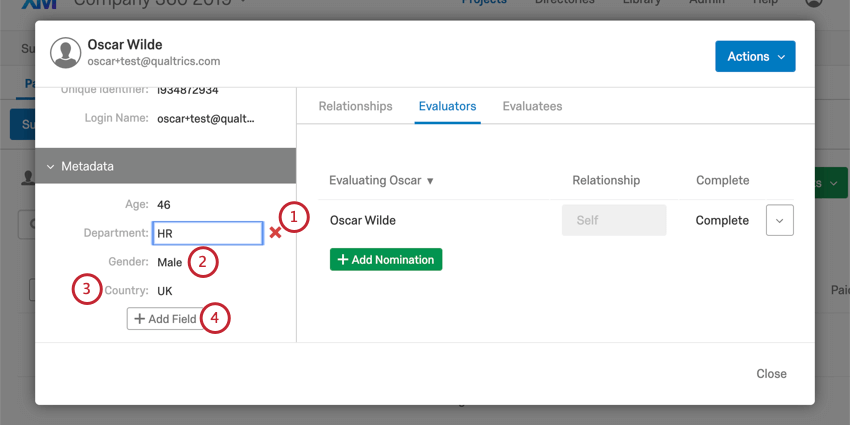Switch to the Relationships tab
The width and height of the screenshot is (850, 425).
(355, 106)
